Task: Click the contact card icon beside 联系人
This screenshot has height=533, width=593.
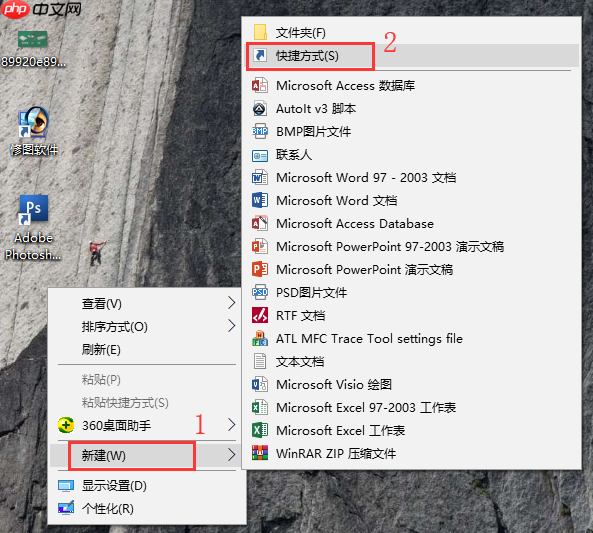Action: (x=260, y=155)
